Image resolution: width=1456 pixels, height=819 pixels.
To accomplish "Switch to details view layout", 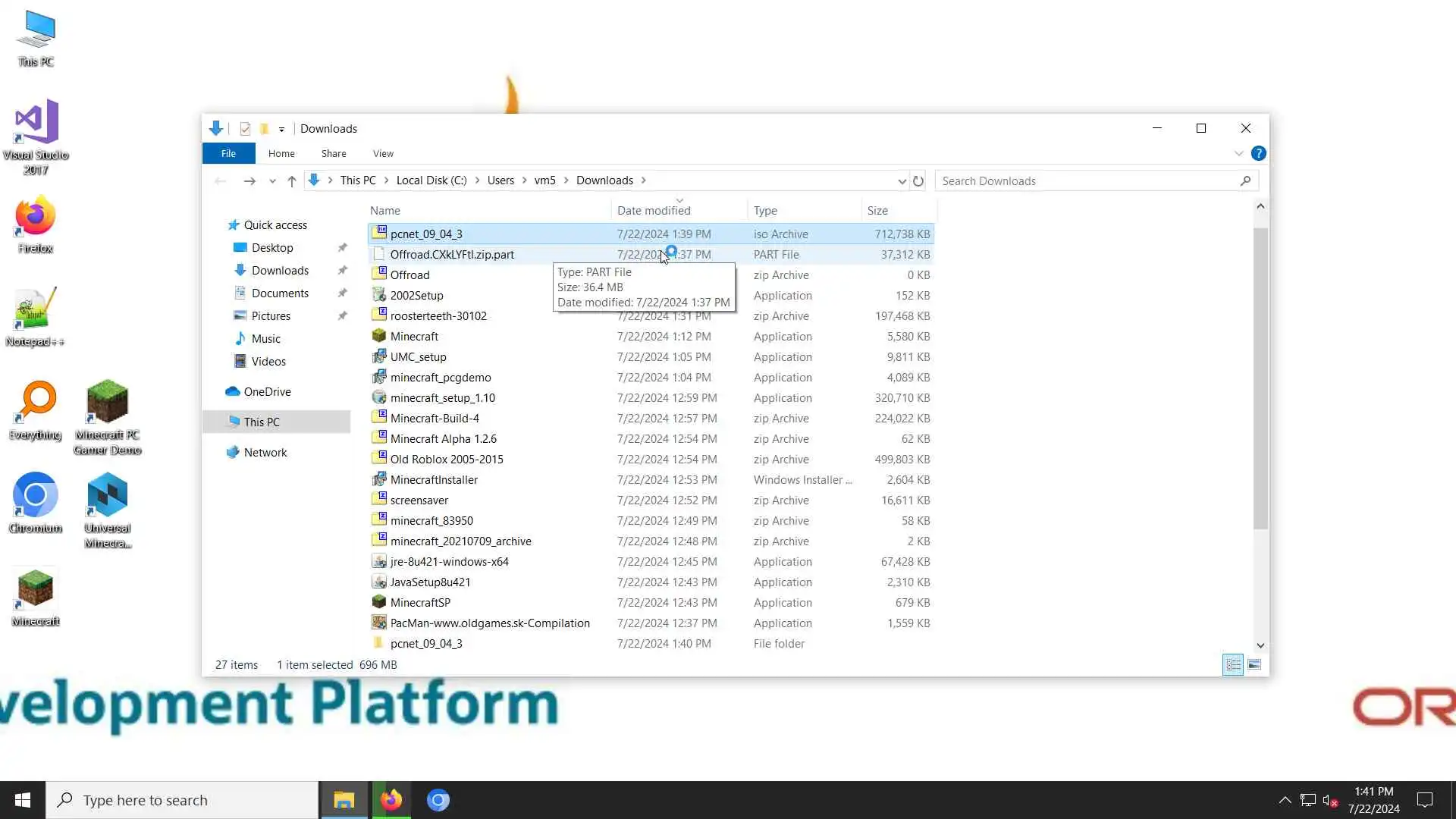I will click(1233, 665).
